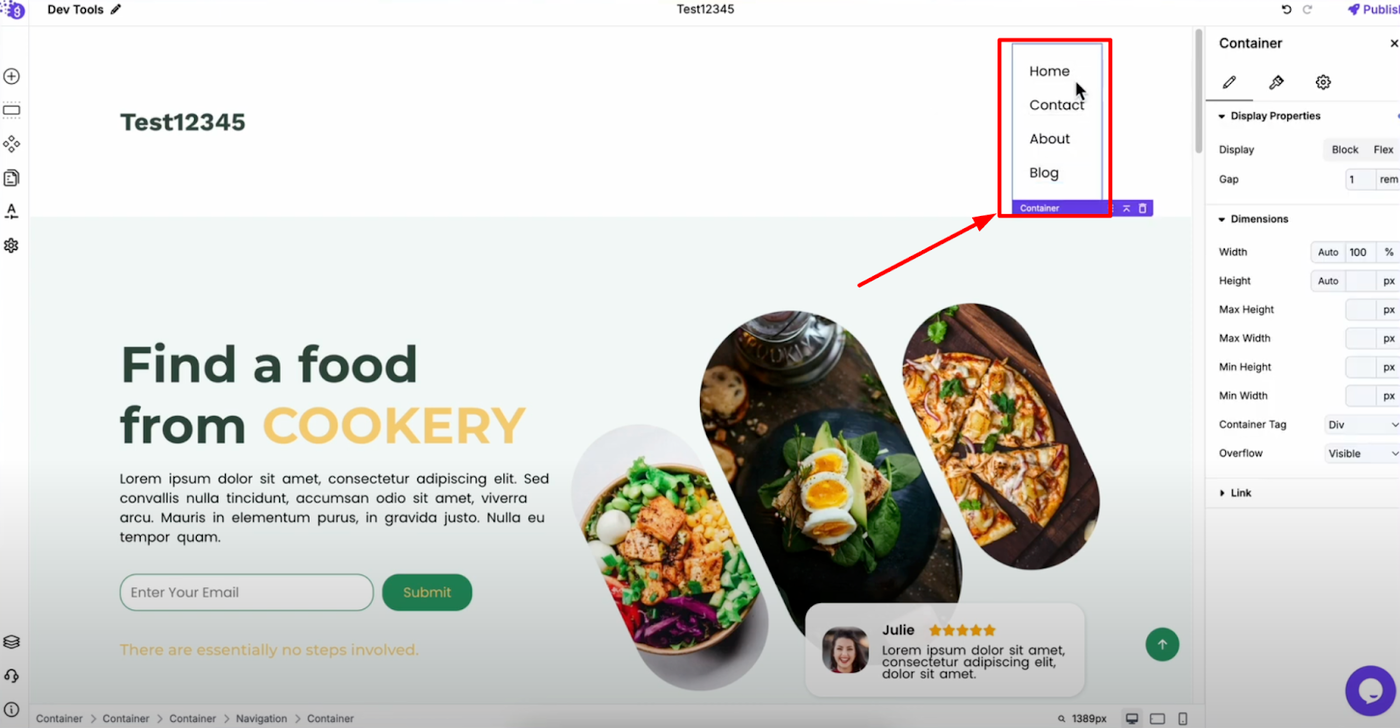Switch to the style brush tab
The height and width of the screenshot is (728, 1400).
coord(1276,82)
